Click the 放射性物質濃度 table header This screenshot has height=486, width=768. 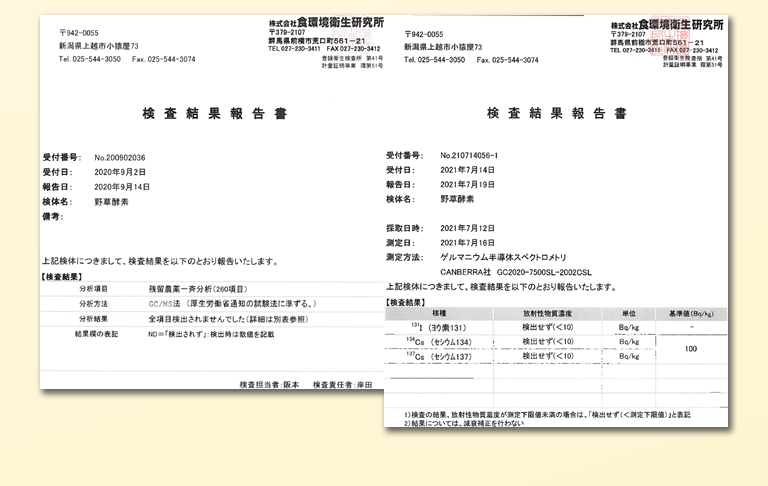click(x=547, y=314)
